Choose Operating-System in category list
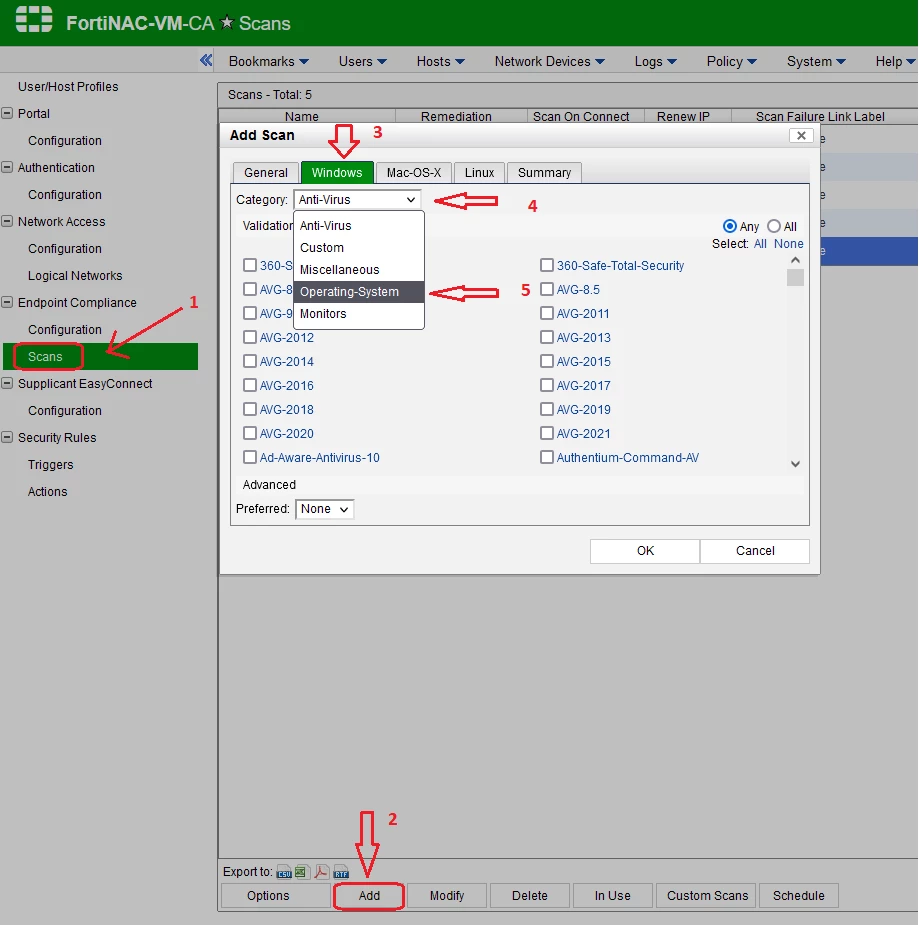Image resolution: width=919 pixels, height=925 pixels. 359,292
